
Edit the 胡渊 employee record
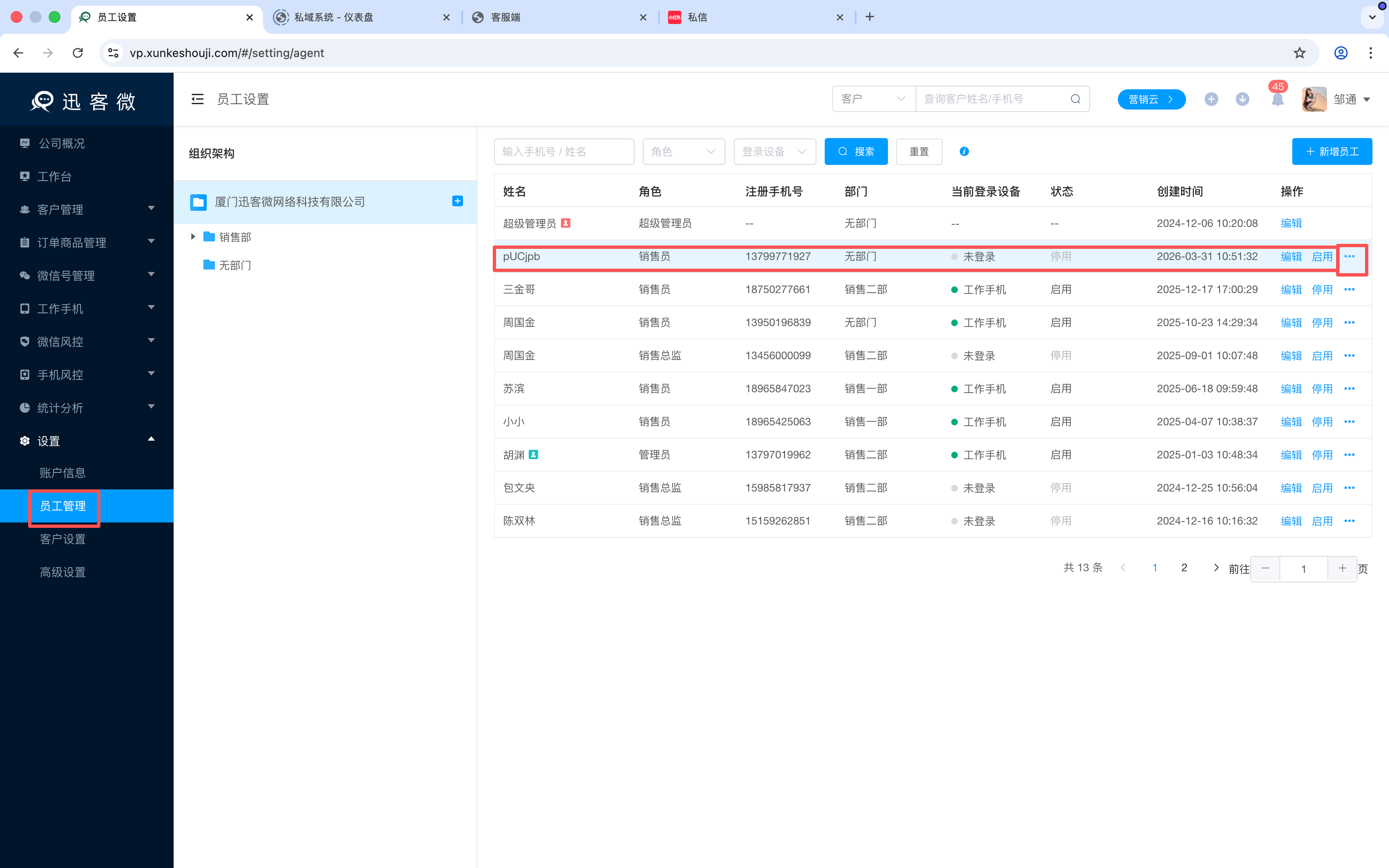point(1291,455)
